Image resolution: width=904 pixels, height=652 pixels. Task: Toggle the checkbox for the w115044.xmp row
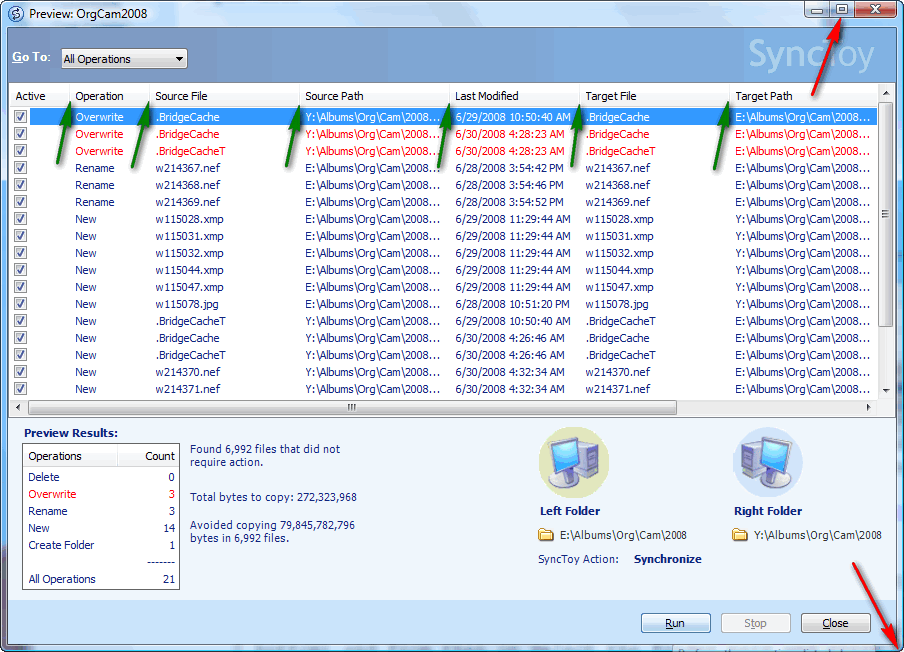tap(21, 270)
